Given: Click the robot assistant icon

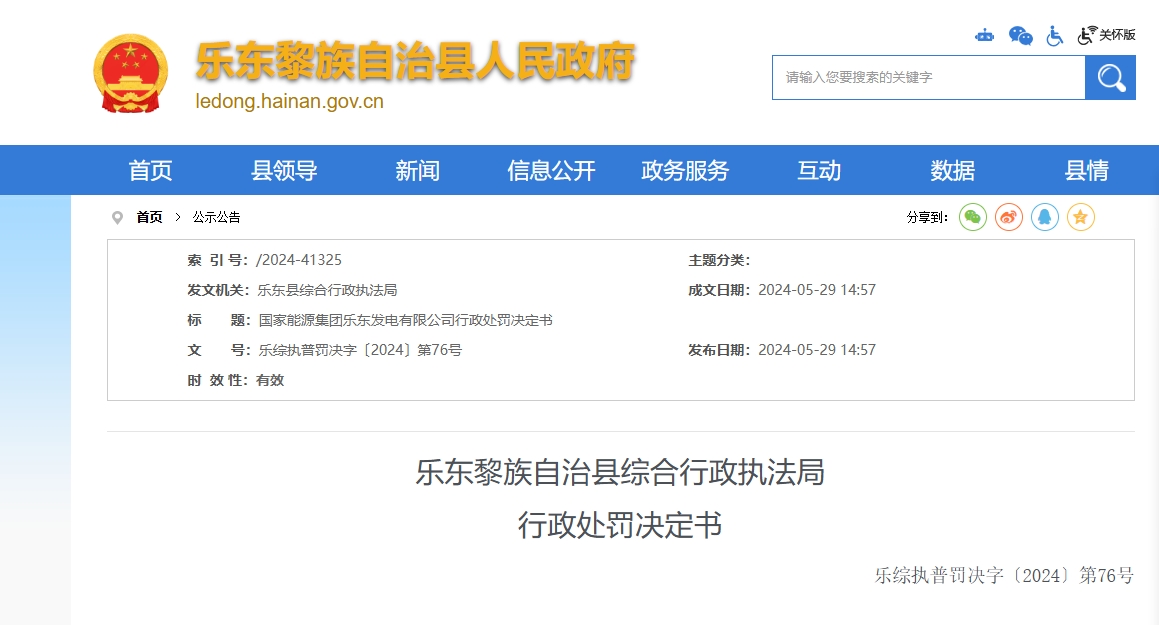Looking at the screenshot, I should point(985,36).
